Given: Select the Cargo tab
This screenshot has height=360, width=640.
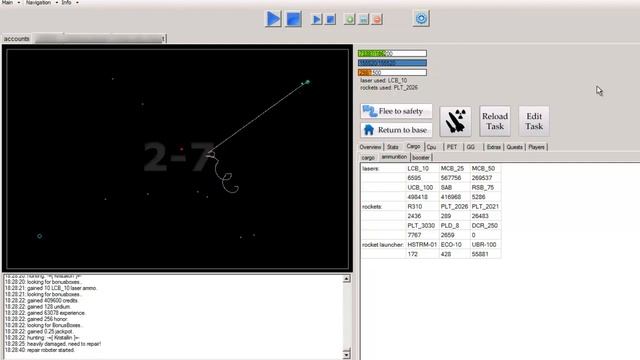Looking at the screenshot, I should point(413,146).
